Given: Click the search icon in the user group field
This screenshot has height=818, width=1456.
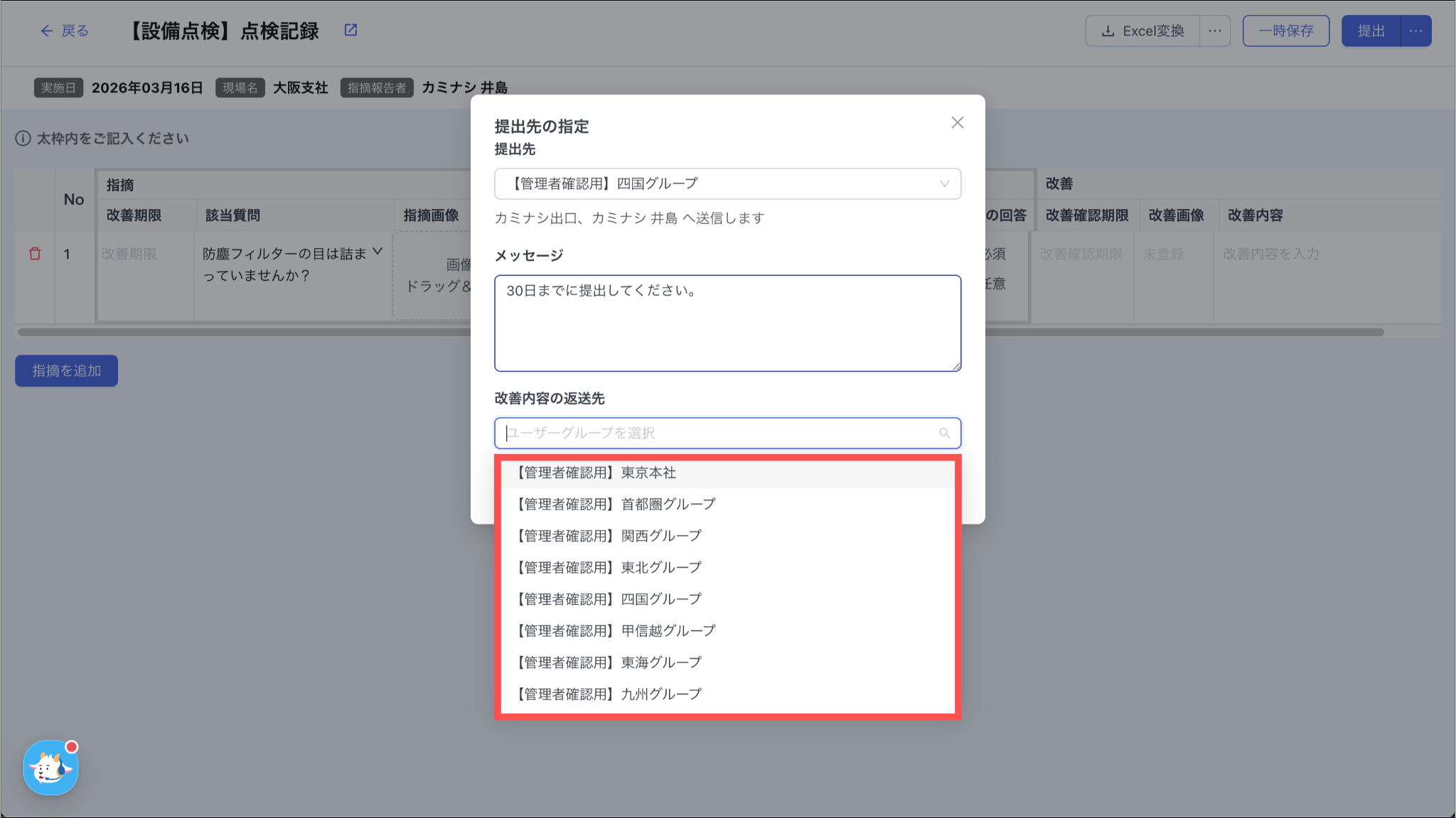Looking at the screenshot, I should [944, 433].
